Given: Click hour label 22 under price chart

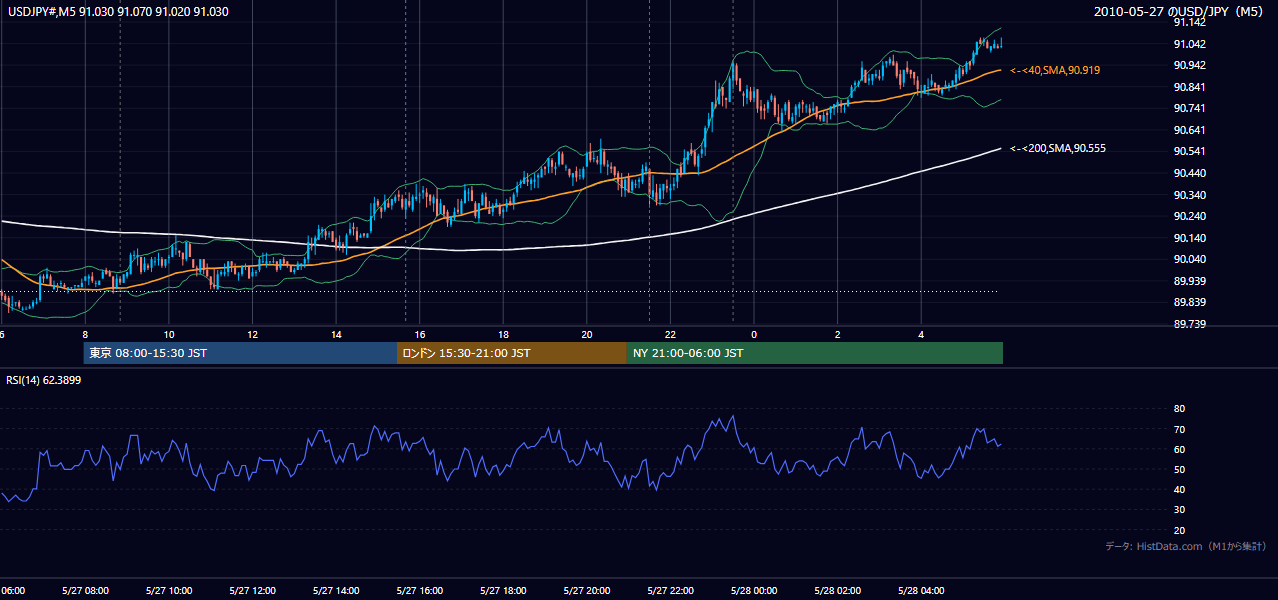Looking at the screenshot, I should (x=670, y=334).
